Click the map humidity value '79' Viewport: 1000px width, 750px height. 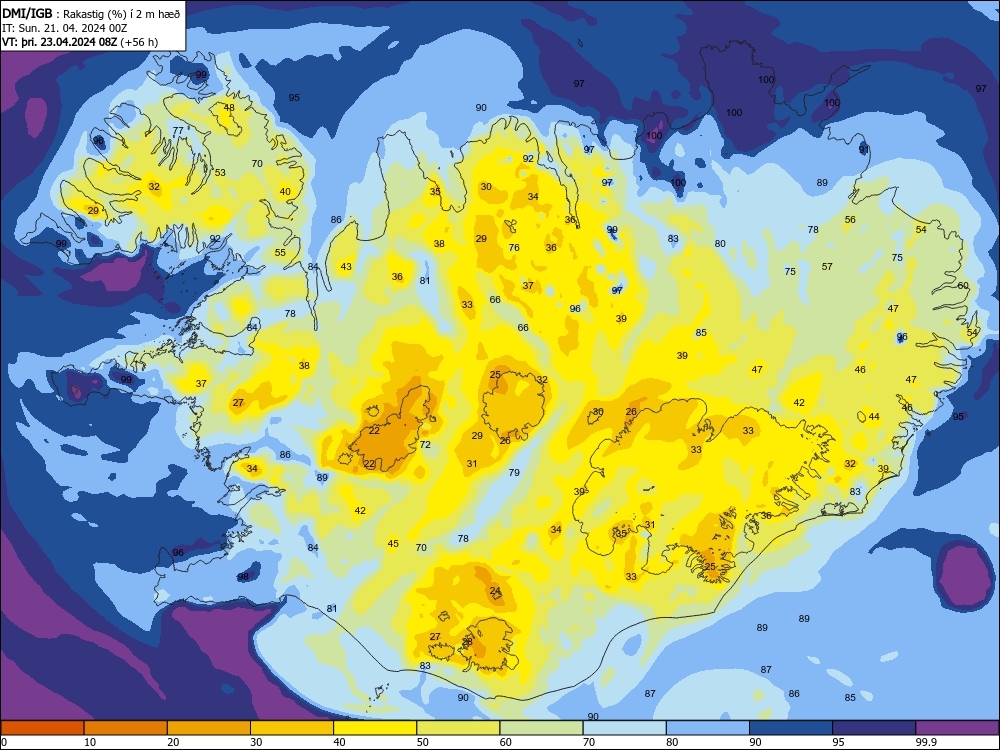click(x=514, y=473)
